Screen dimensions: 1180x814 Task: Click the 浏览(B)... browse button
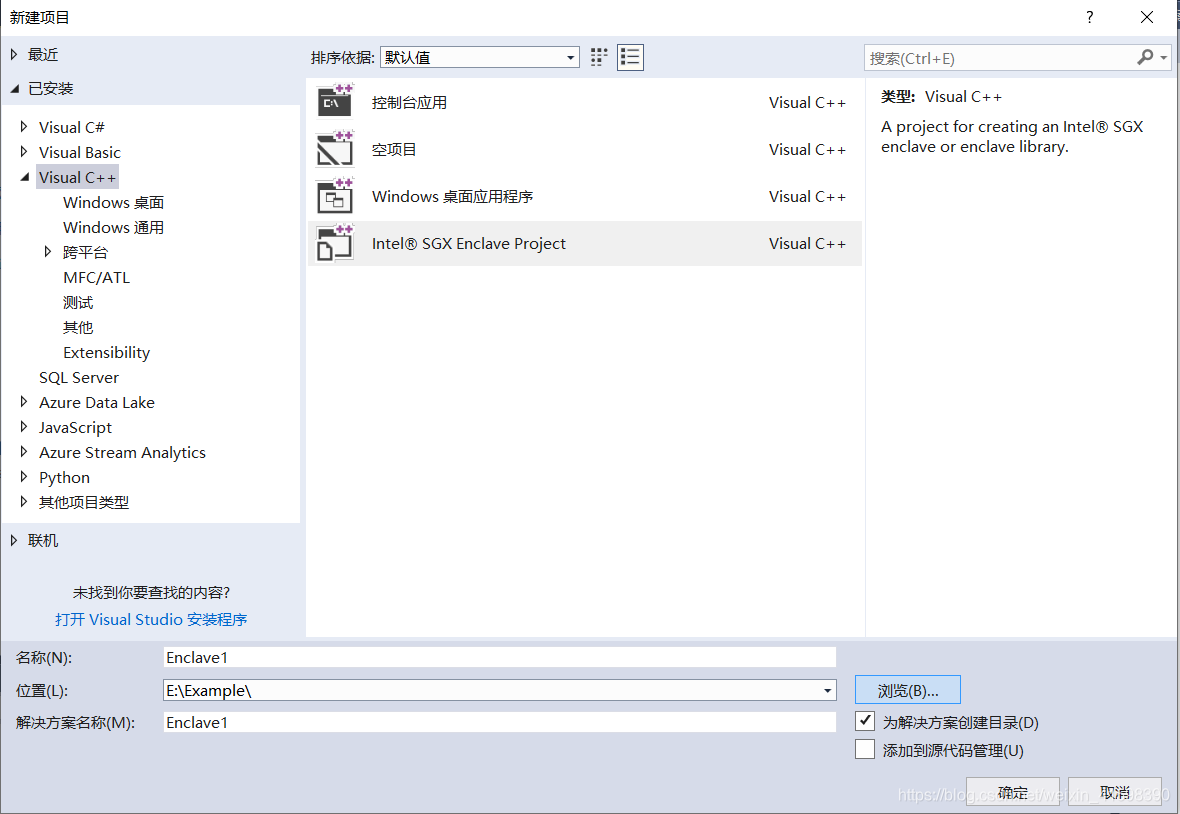pyautogui.click(x=908, y=690)
